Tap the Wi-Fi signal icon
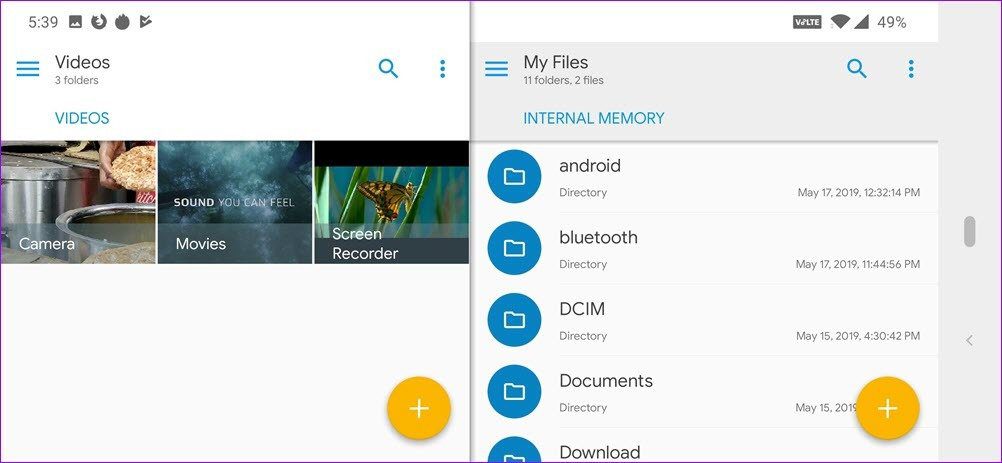 pyautogui.click(x=839, y=22)
